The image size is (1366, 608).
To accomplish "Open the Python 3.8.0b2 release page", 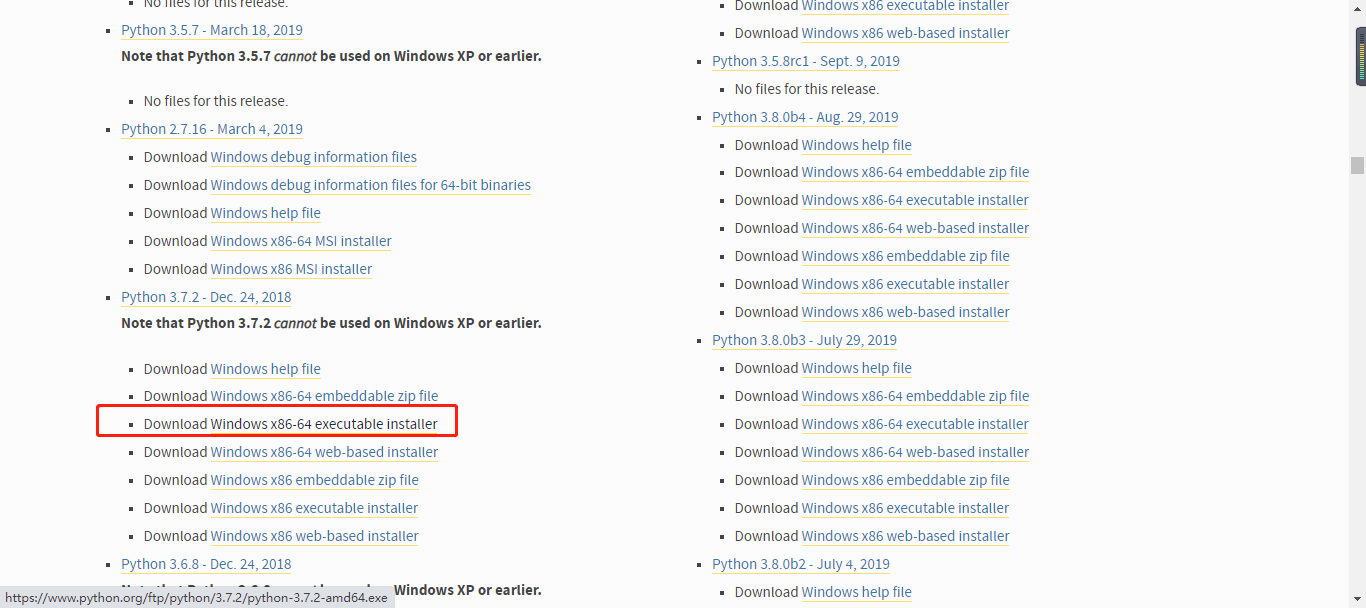I will coord(800,564).
